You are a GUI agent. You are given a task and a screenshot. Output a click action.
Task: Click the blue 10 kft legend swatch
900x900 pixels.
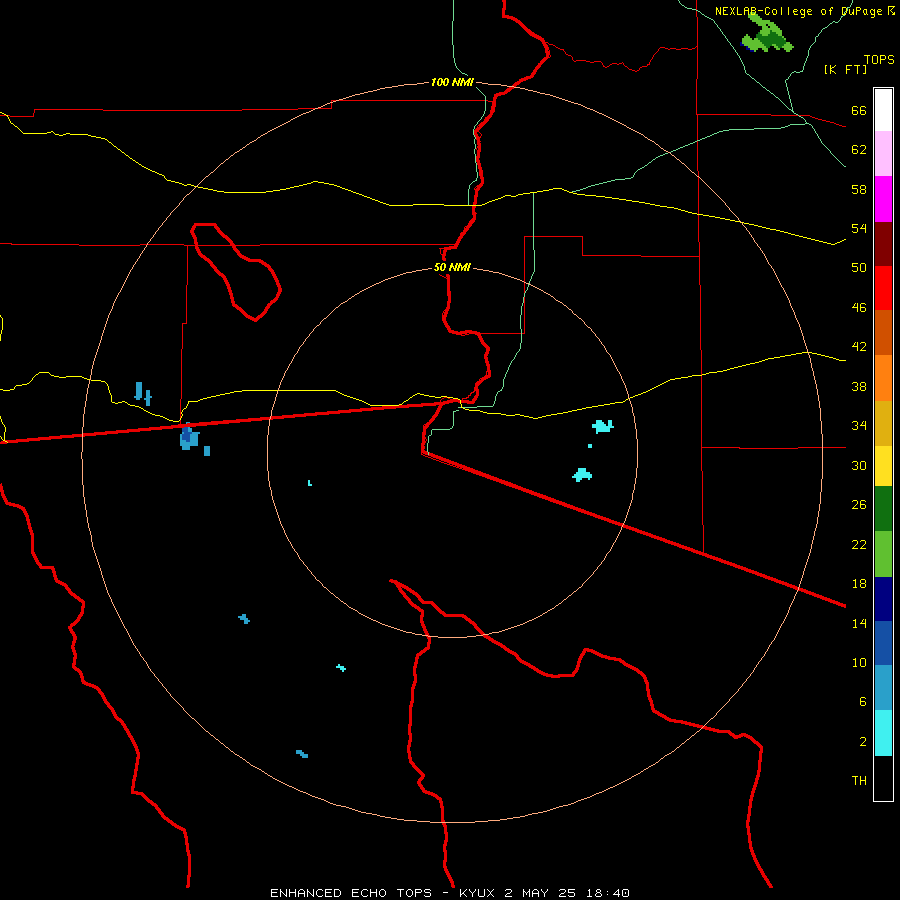click(883, 643)
